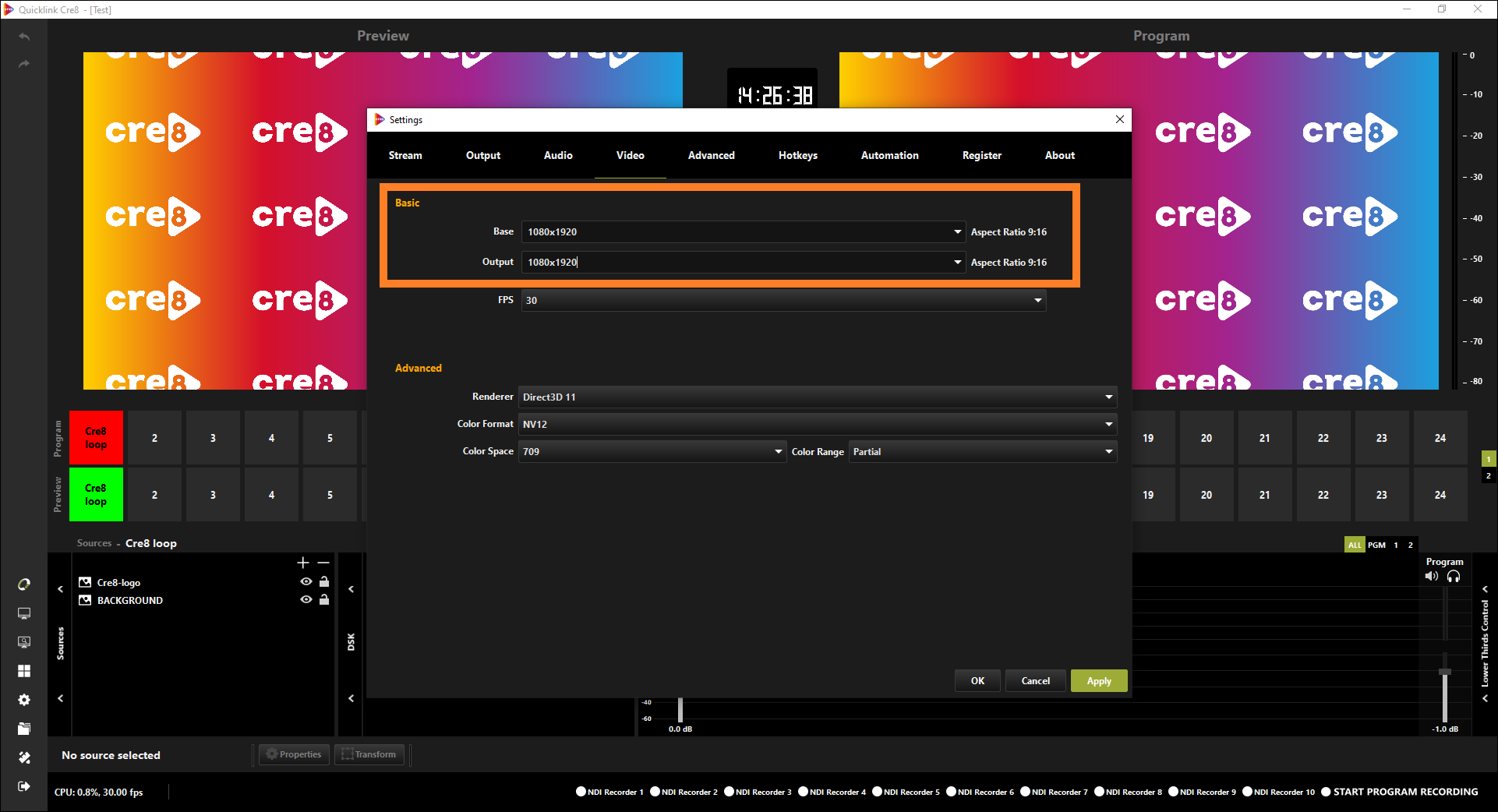Switch to the Audio settings tab
The width and height of the screenshot is (1498, 812).
point(558,155)
